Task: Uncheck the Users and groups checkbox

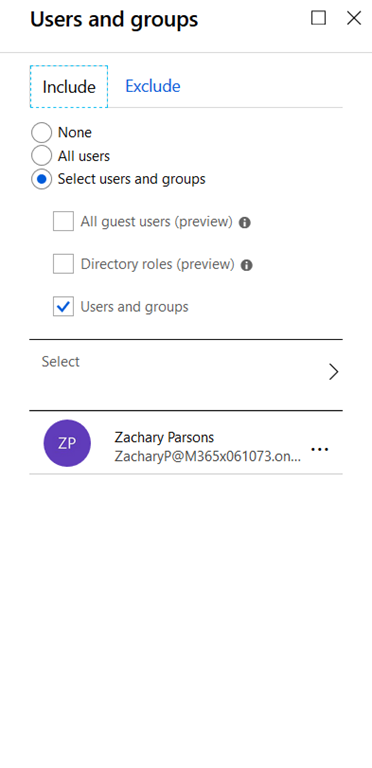Action: (64, 307)
